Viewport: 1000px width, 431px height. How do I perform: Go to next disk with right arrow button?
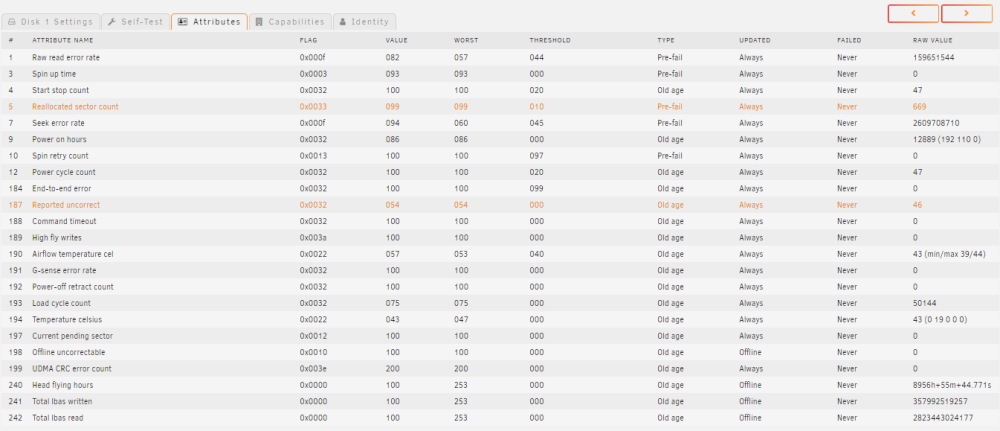click(967, 13)
